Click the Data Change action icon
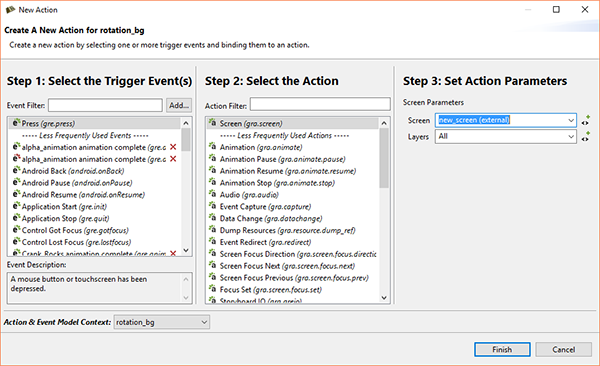This screenshot has width=600, height=366. pos(212,218)
